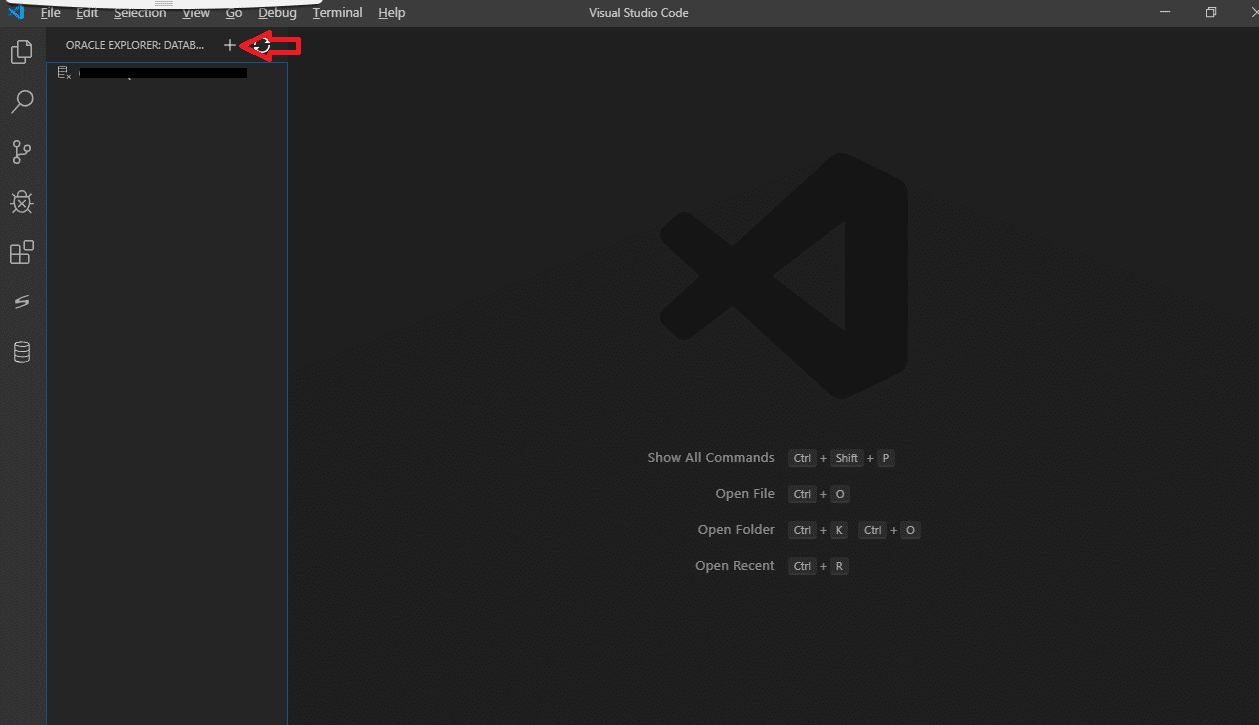Click the Show All Commands shortcut entry
This screenshot has width=1259, height=725.
[x=711, y=457]
